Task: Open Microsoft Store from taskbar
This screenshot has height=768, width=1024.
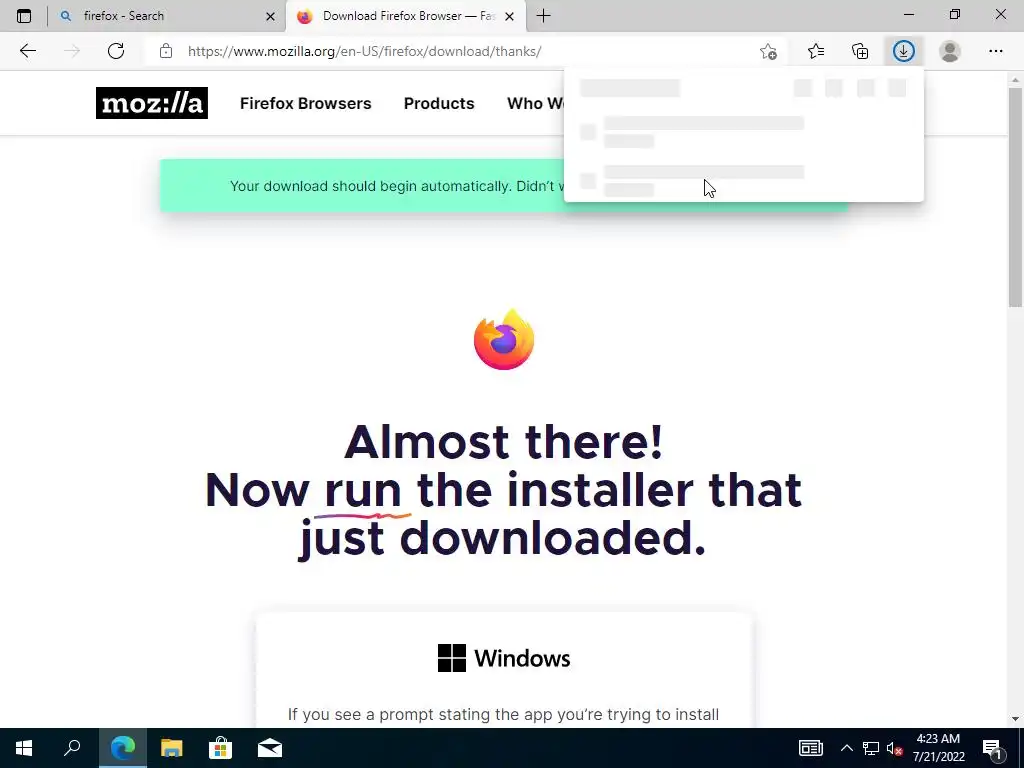Action: coord(221,748)
